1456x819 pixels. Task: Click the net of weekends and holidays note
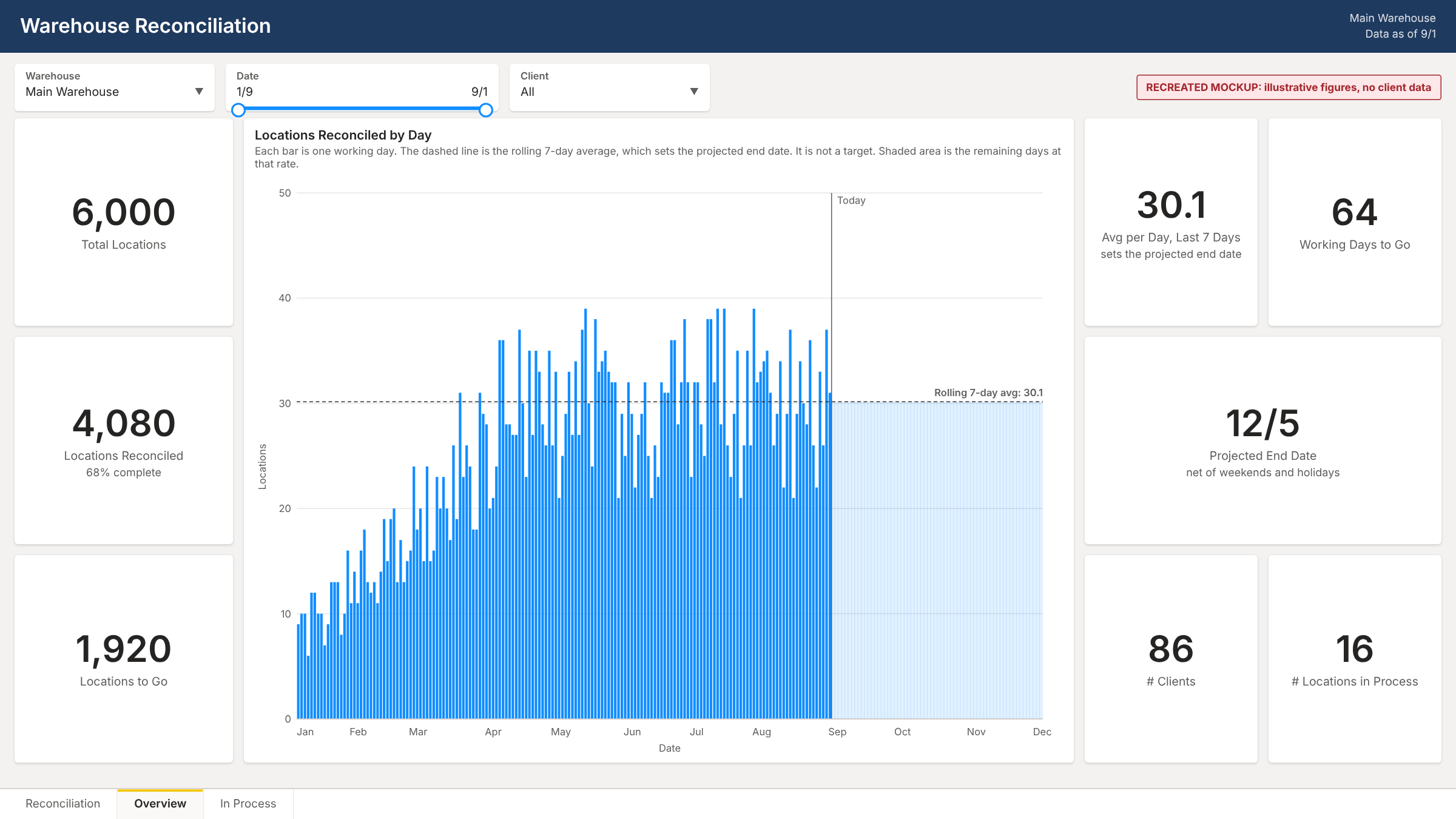(x=1262, y=473)
